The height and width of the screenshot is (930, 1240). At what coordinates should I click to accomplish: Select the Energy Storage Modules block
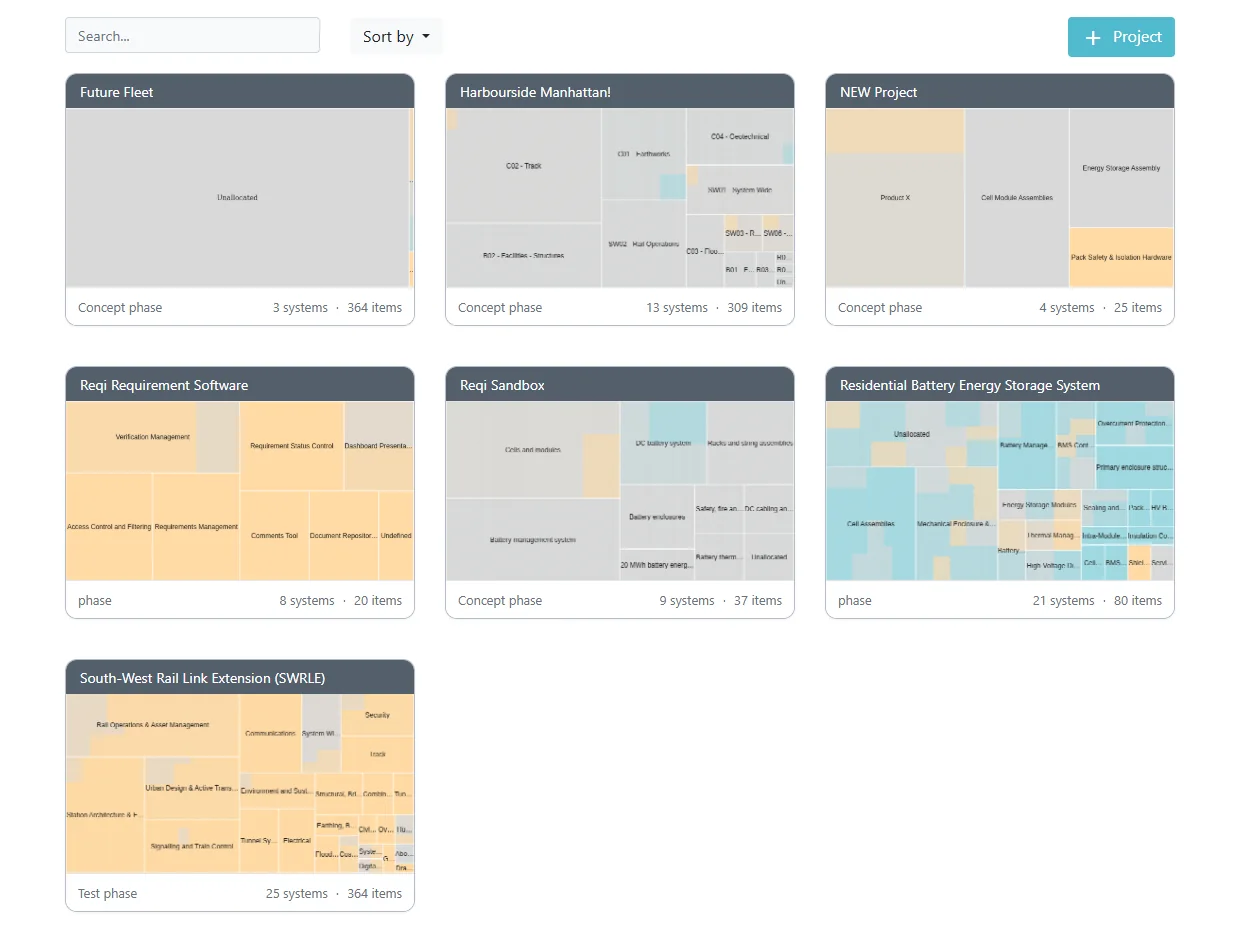[1039, 505]
